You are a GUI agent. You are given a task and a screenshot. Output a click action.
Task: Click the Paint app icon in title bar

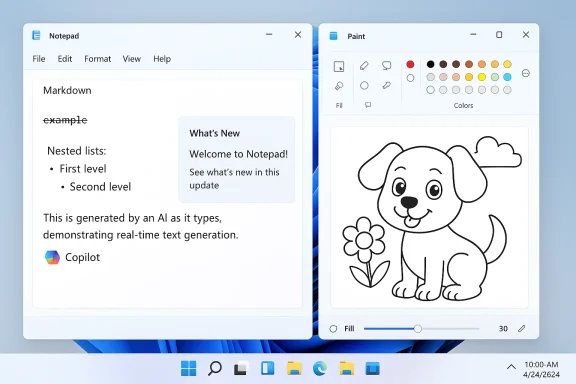(333, 36)
